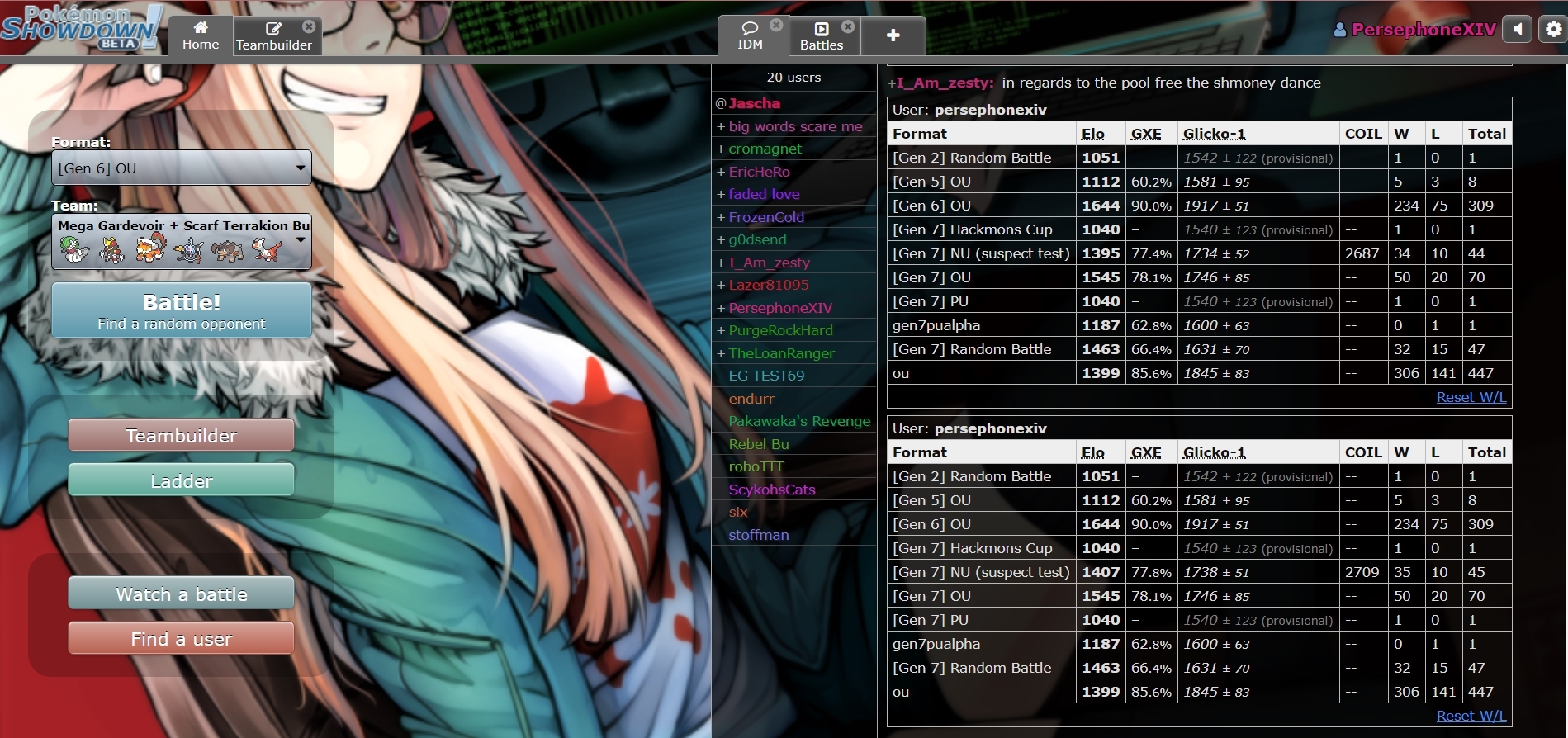
Task: Click the Glicko-1 header in first ladder table
Action: pyautogui.click(x=1214, y=134)
